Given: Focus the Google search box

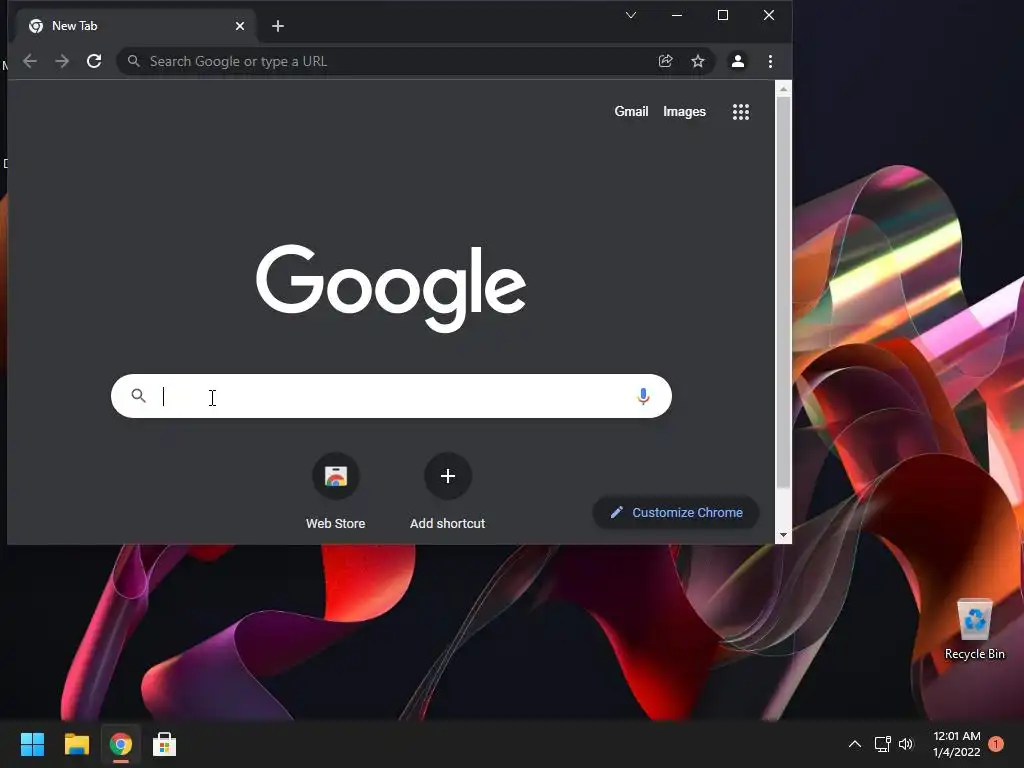Looking at the screenshot, I should tap(391, 396).
